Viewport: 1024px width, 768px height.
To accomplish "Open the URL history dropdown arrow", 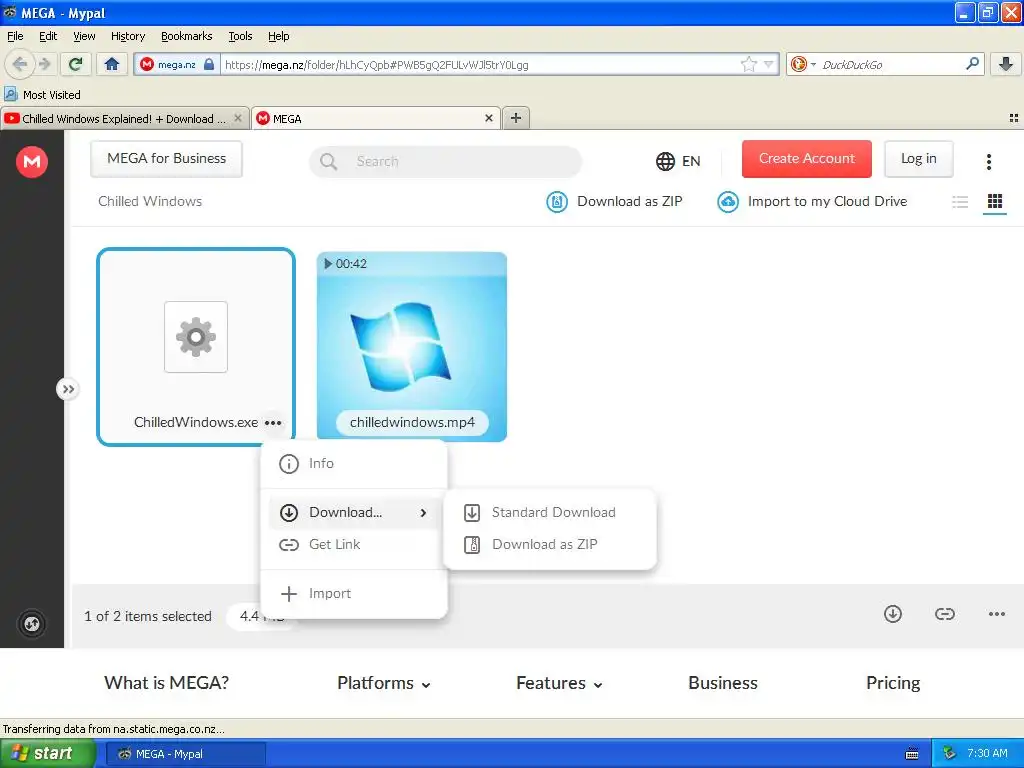I will (x=769, y=64).
